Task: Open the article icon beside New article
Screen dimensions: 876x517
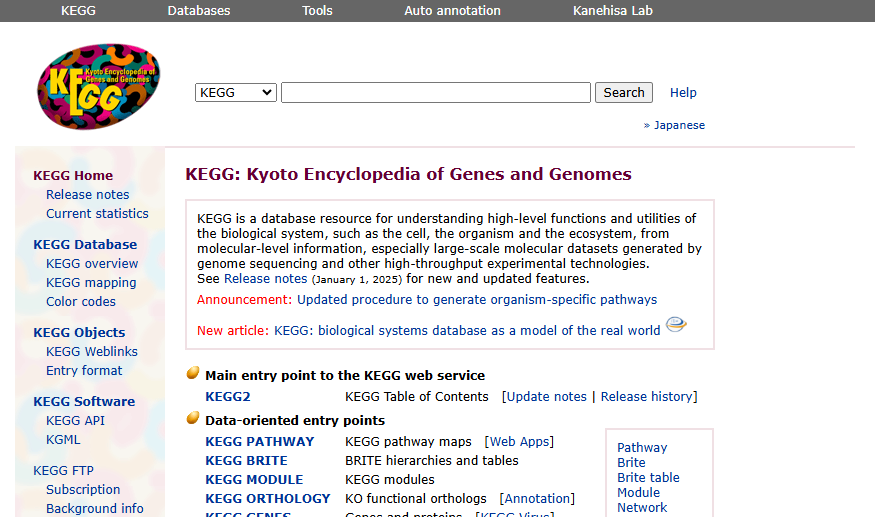Action: click(676, 324)
